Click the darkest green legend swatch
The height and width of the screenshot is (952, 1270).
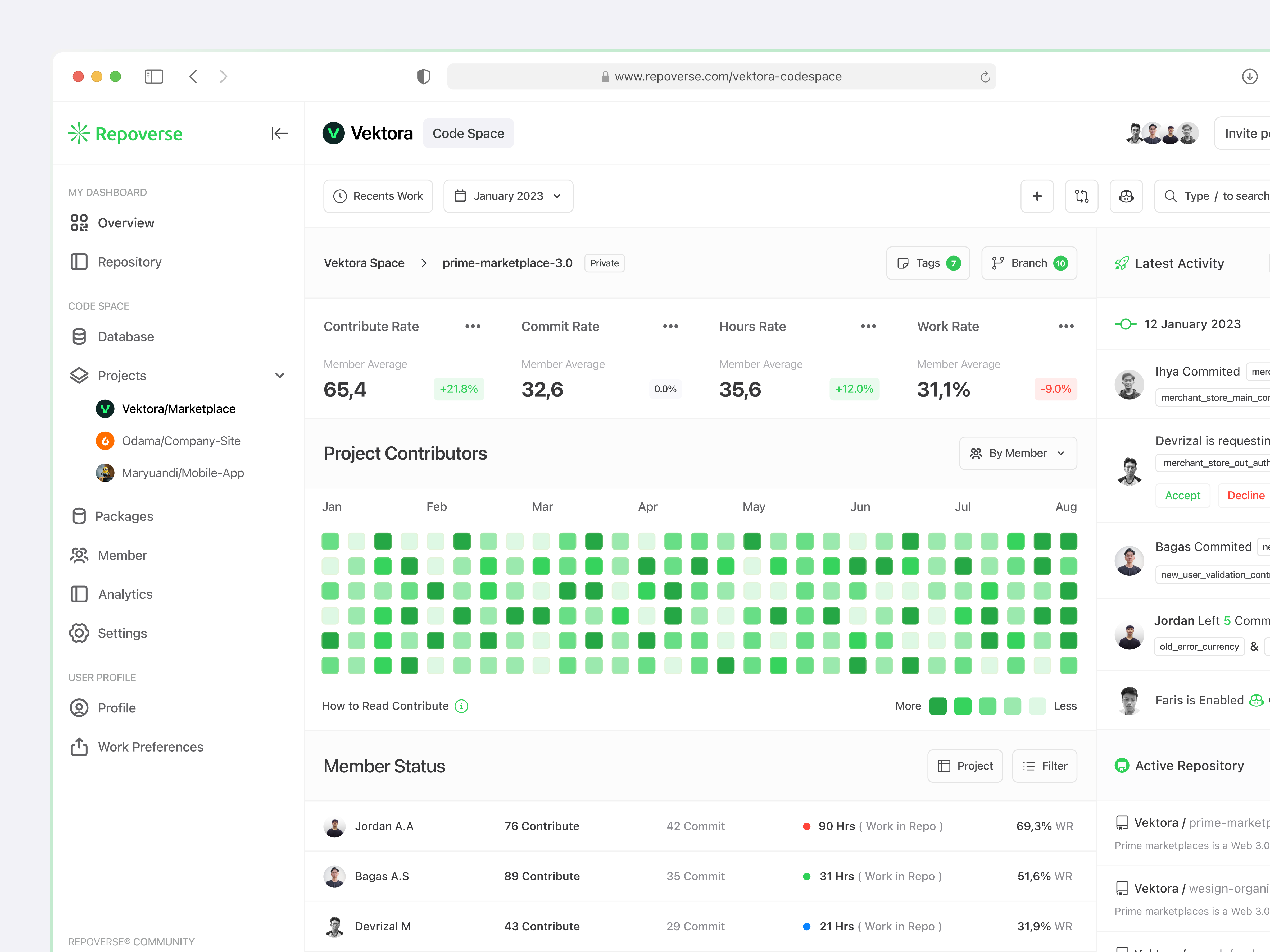click(x=938, y=706)
